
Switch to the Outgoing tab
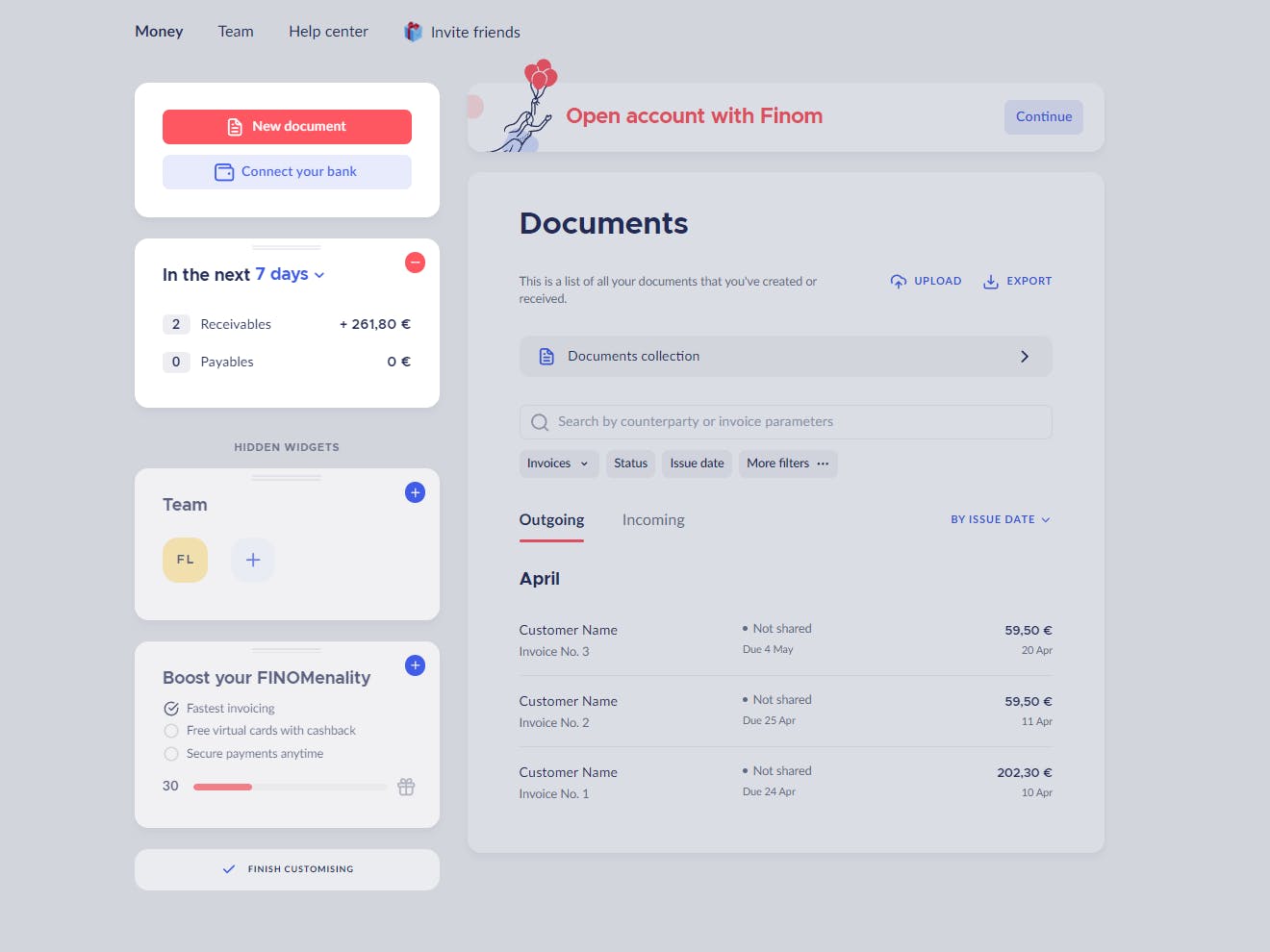coord(551,520)
